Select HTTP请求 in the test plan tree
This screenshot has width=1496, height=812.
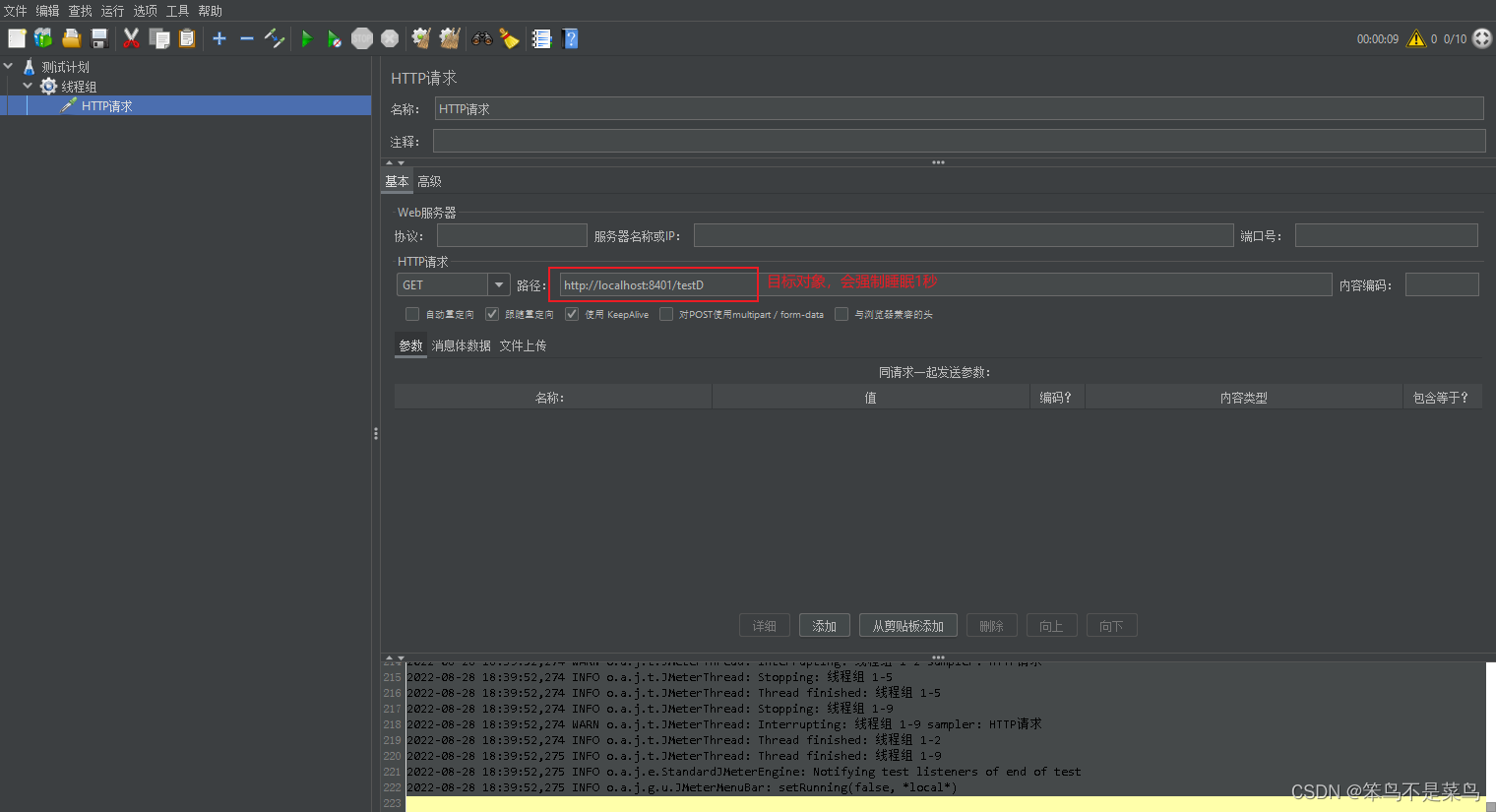pyautogui.click(x=106, y=106)
